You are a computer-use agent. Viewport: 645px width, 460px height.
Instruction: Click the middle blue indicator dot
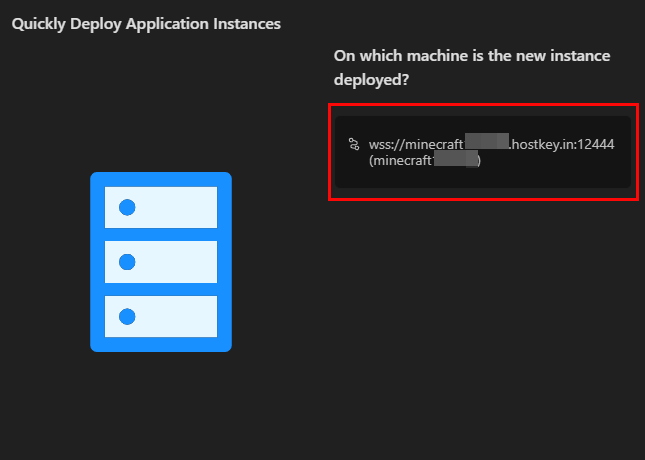(127, 262)
